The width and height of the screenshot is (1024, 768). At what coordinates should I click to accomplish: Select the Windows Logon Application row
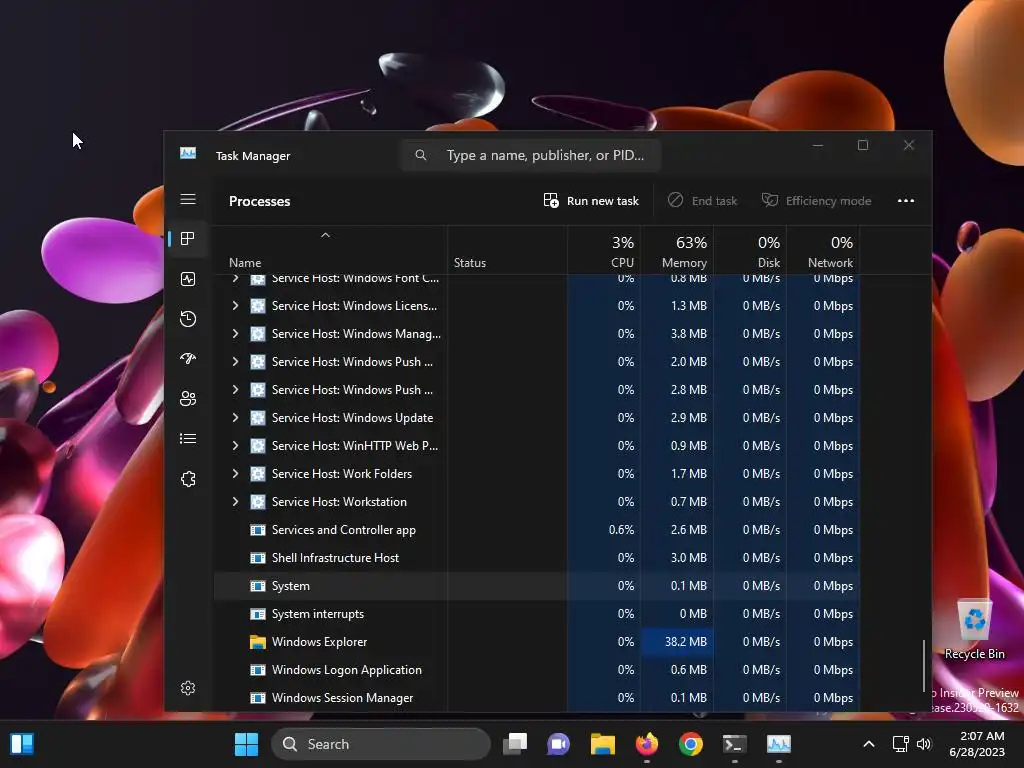[x=536, y=670]
